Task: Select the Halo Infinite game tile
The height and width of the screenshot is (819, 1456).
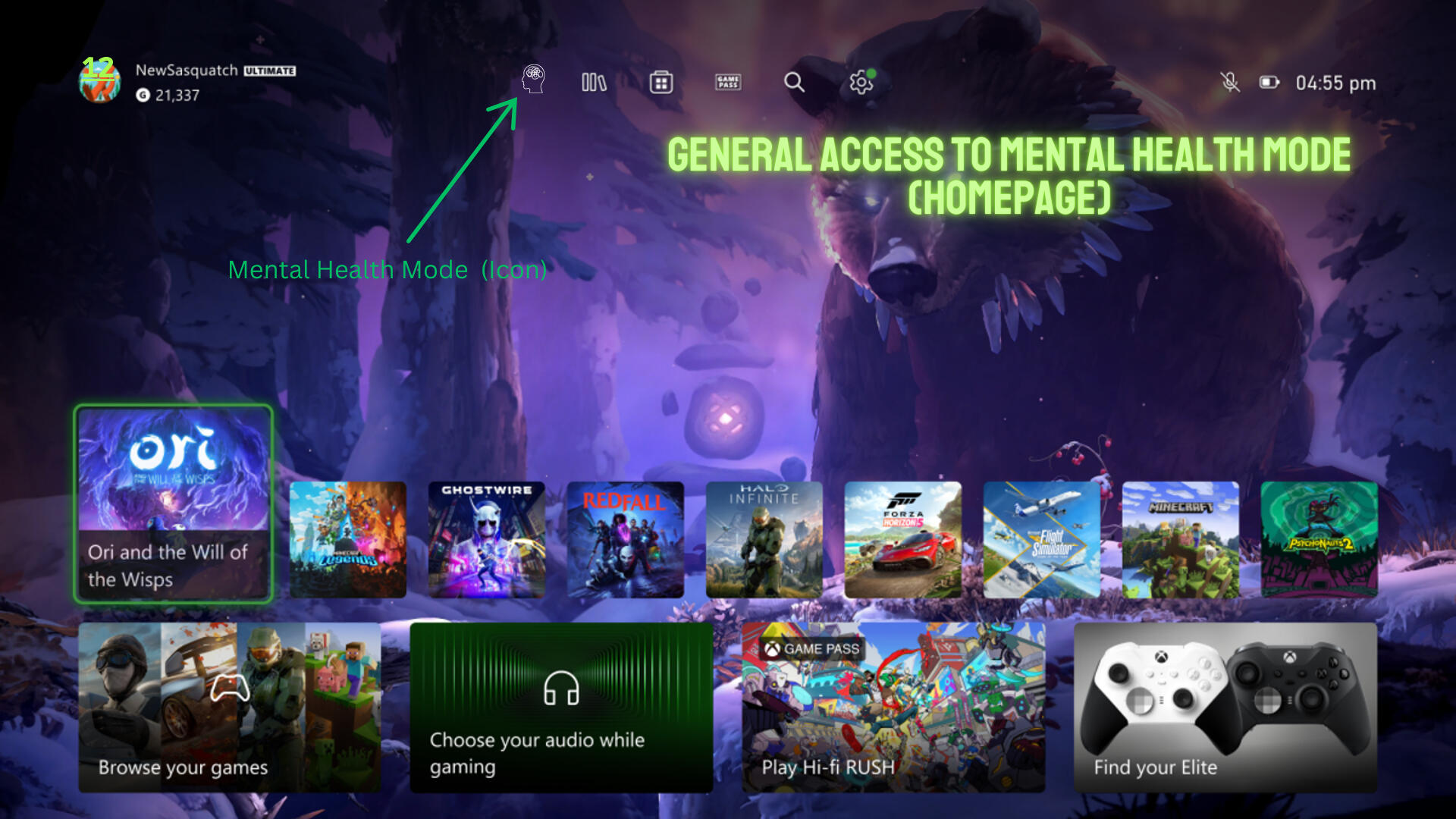Action: [x=764, y=539]
